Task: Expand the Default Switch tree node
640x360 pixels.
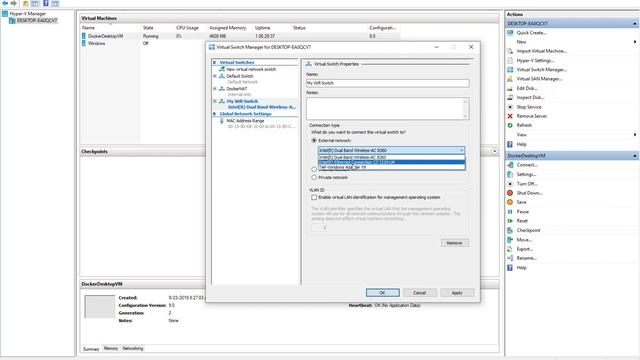Action: 215,76
